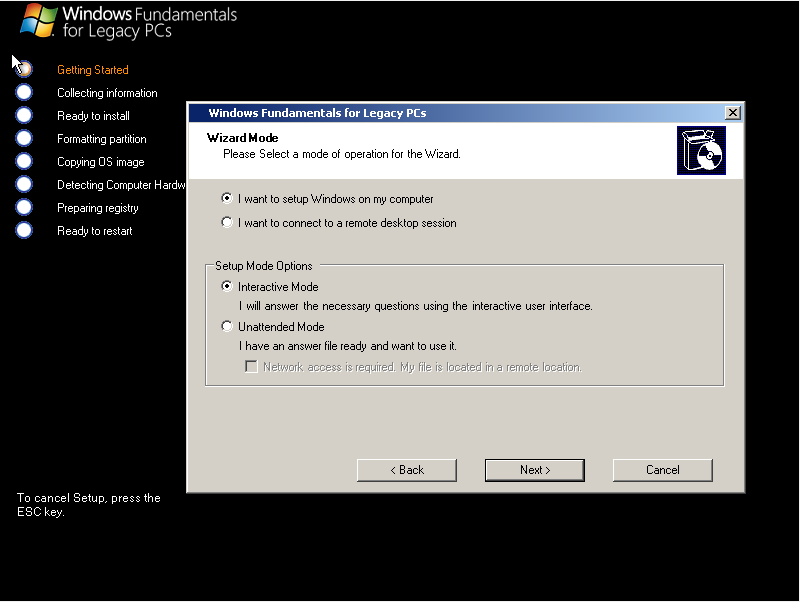Click the Cancel button
Image resolution: width=800 pixels, height=602 pixels.
point(663,470)
